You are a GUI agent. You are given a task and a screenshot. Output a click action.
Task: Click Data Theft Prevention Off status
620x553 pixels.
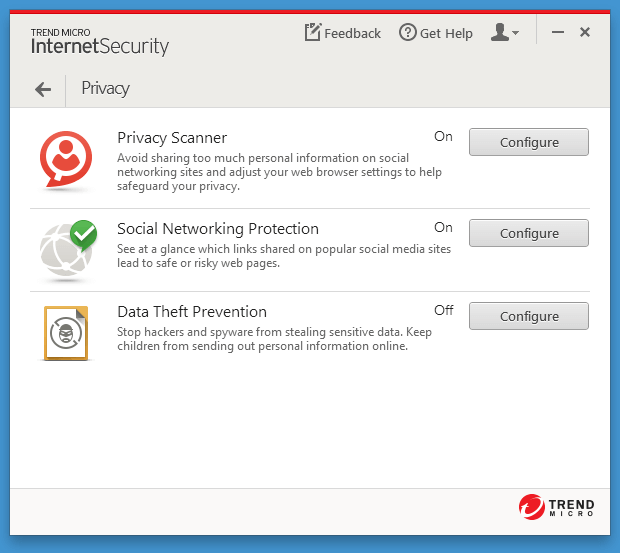tap(443, 311)
